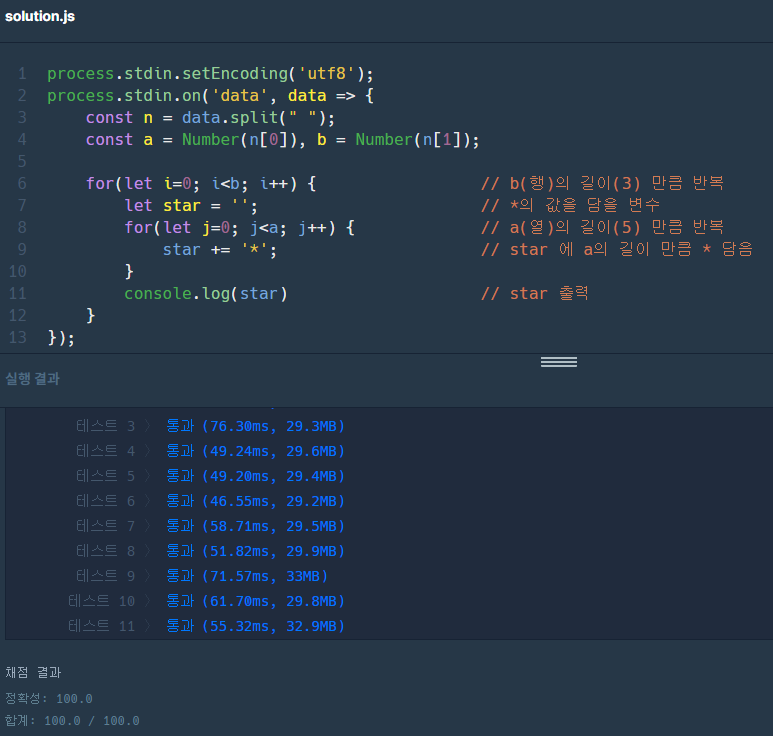773x736 pixels.
Task: Click the comment about a(열)의 길이(5)
Action: click(x=602, y=227)
